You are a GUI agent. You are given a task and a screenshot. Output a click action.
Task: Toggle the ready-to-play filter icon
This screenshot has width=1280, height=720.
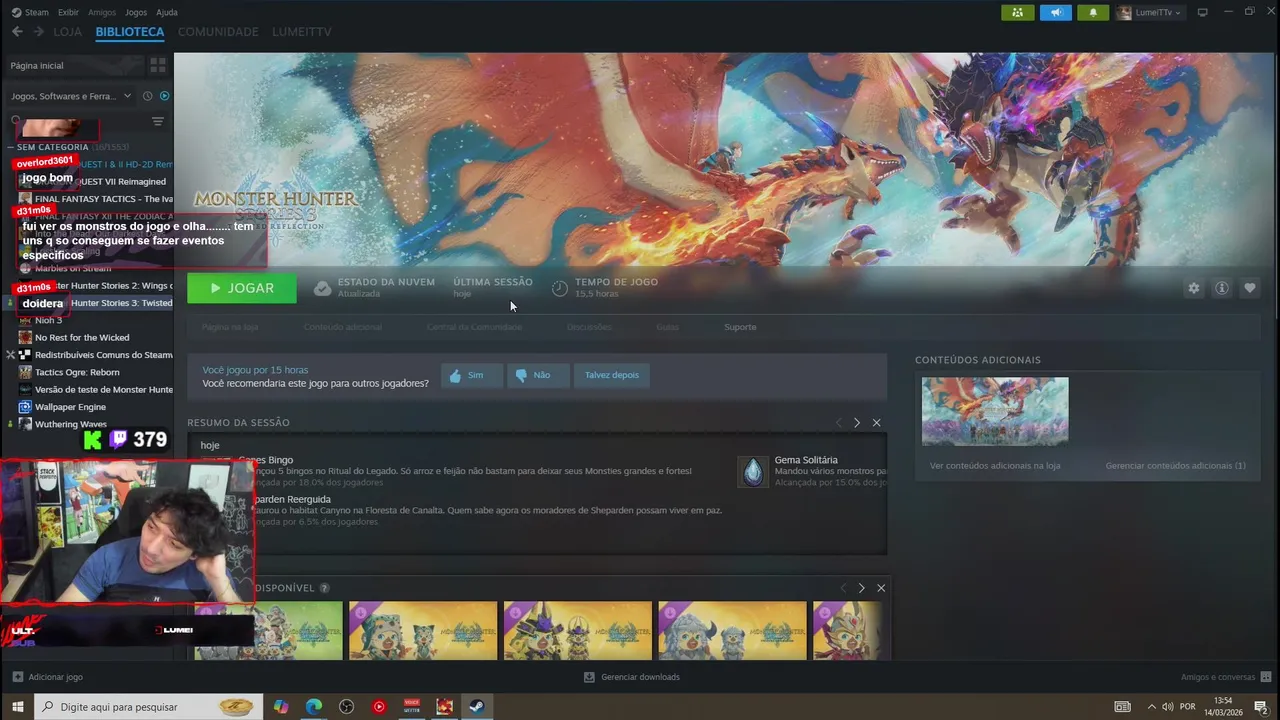point(165,96)
